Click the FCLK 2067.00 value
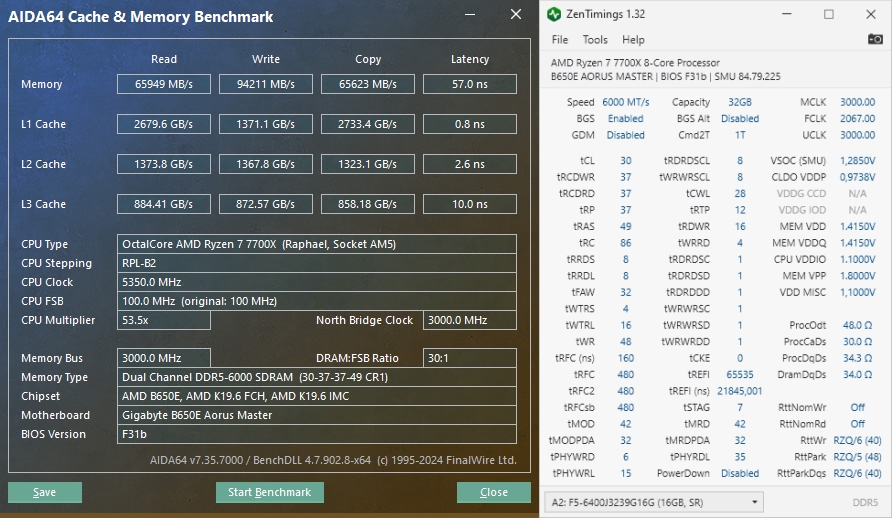The image size is (892, 518). coord(857,118)
